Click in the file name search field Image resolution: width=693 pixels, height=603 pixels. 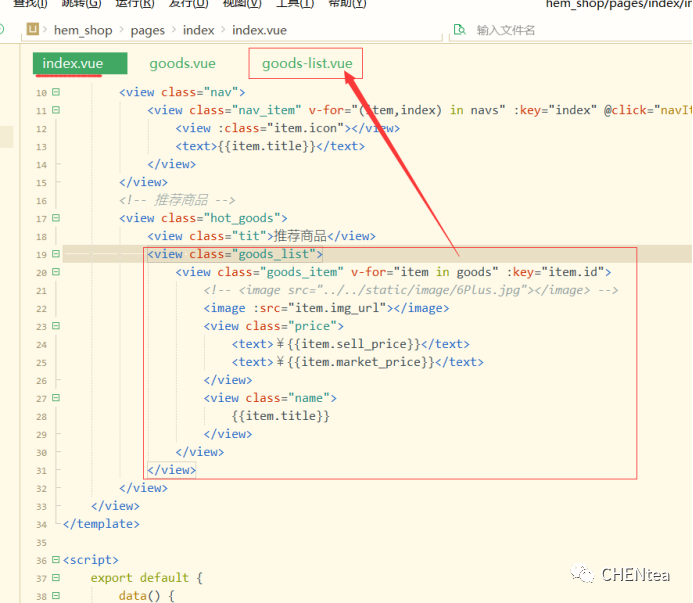coord(560,30)
